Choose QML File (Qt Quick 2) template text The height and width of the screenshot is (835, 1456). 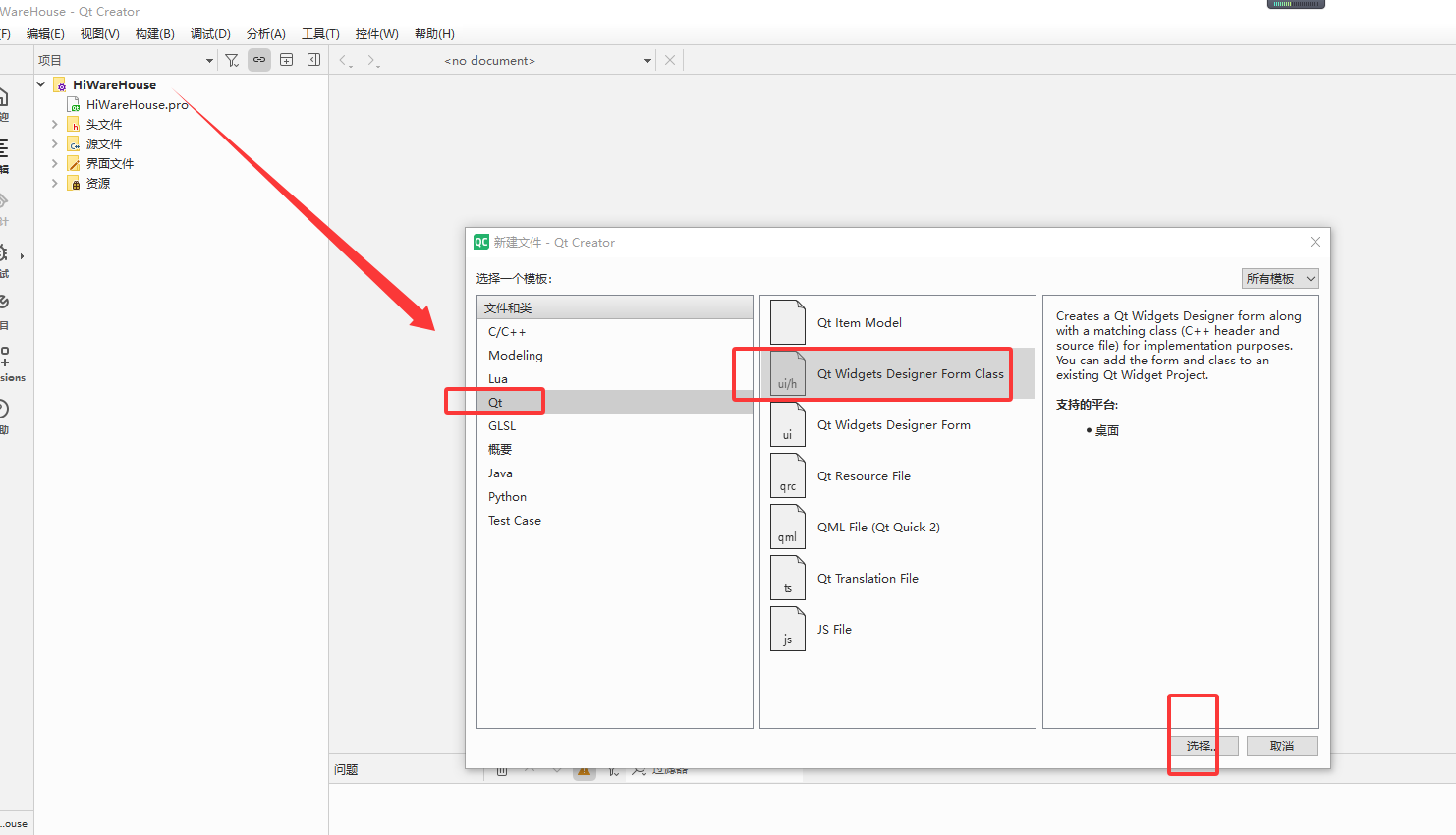[878, 528]
